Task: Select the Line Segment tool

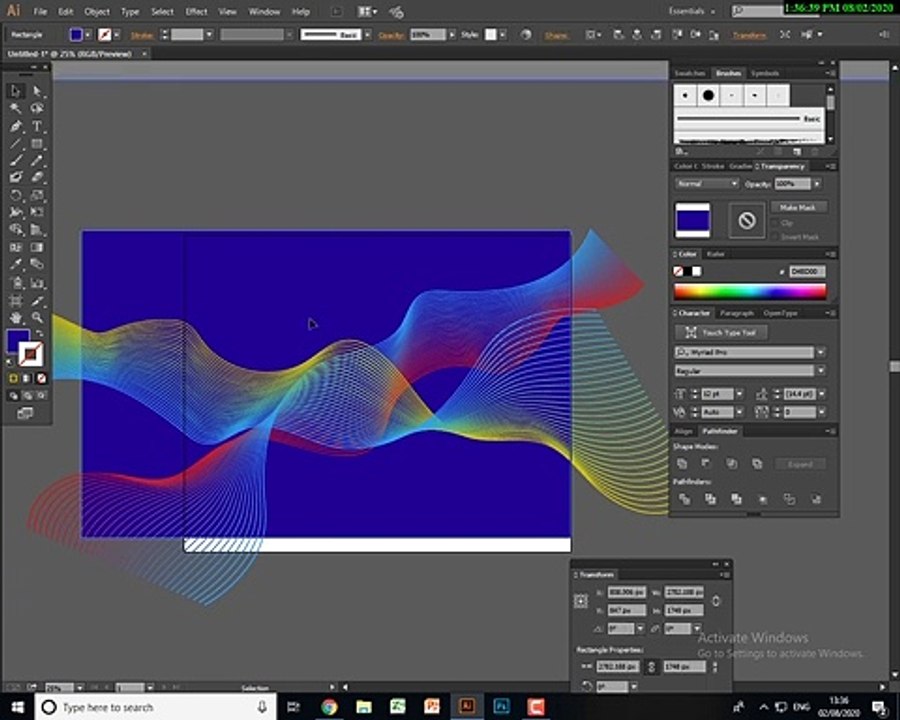Action: point(15,144)
